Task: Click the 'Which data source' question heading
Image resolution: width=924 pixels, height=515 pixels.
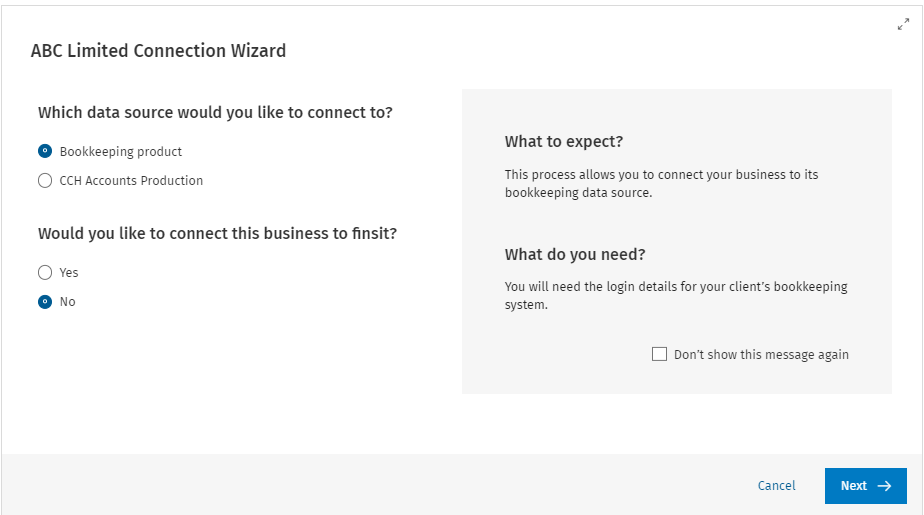Action: point(215,112)
